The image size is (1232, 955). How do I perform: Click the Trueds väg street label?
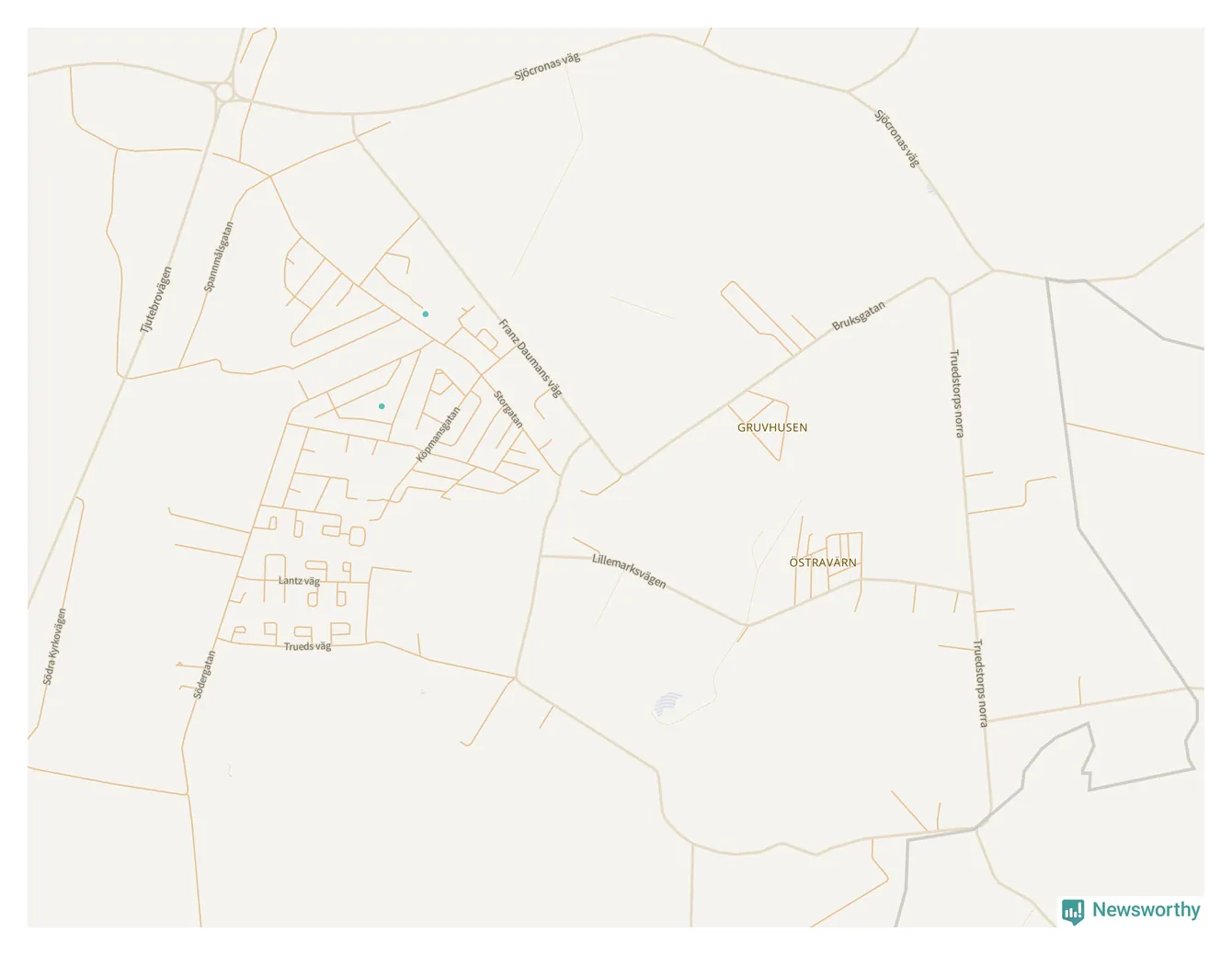click(x=307, y=646)
